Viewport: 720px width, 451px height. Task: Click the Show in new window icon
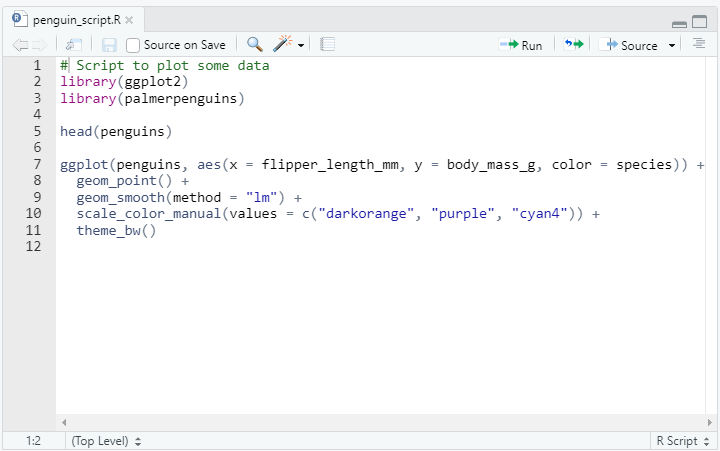74,45
